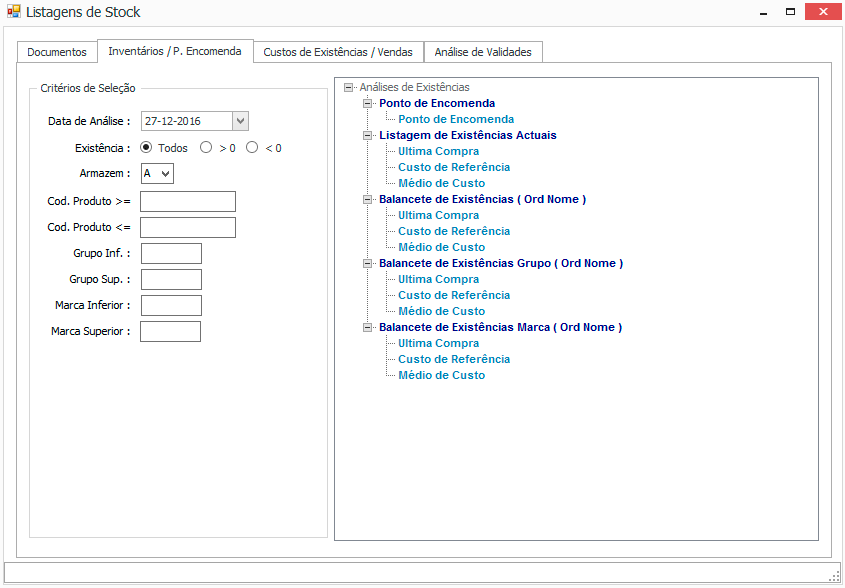Open Ultima Compra under Balancete de Existências Marca
Viewport: 845px width, 588px height.
(438, 344)
